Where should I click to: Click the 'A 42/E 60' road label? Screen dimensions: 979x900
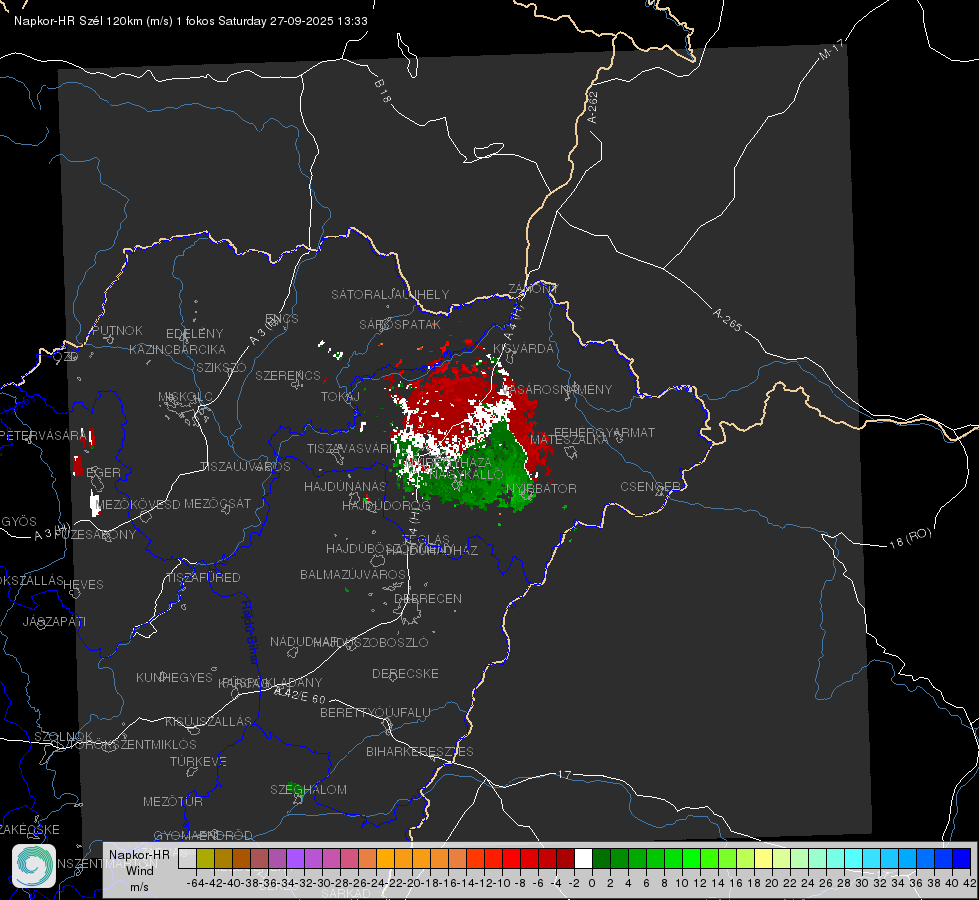pyautogui.click(x=300, y=695)
